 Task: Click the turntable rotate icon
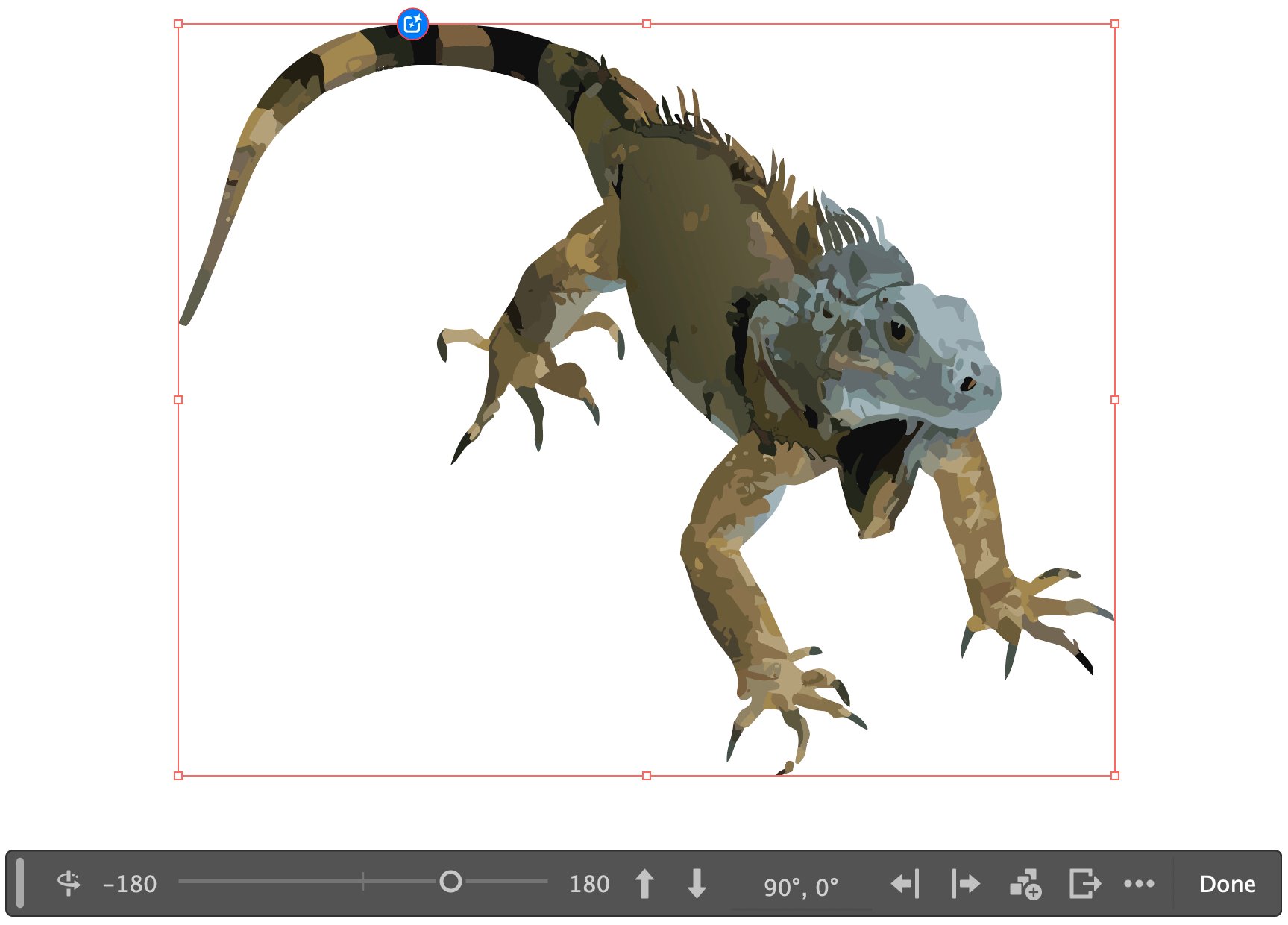(69, 883)
